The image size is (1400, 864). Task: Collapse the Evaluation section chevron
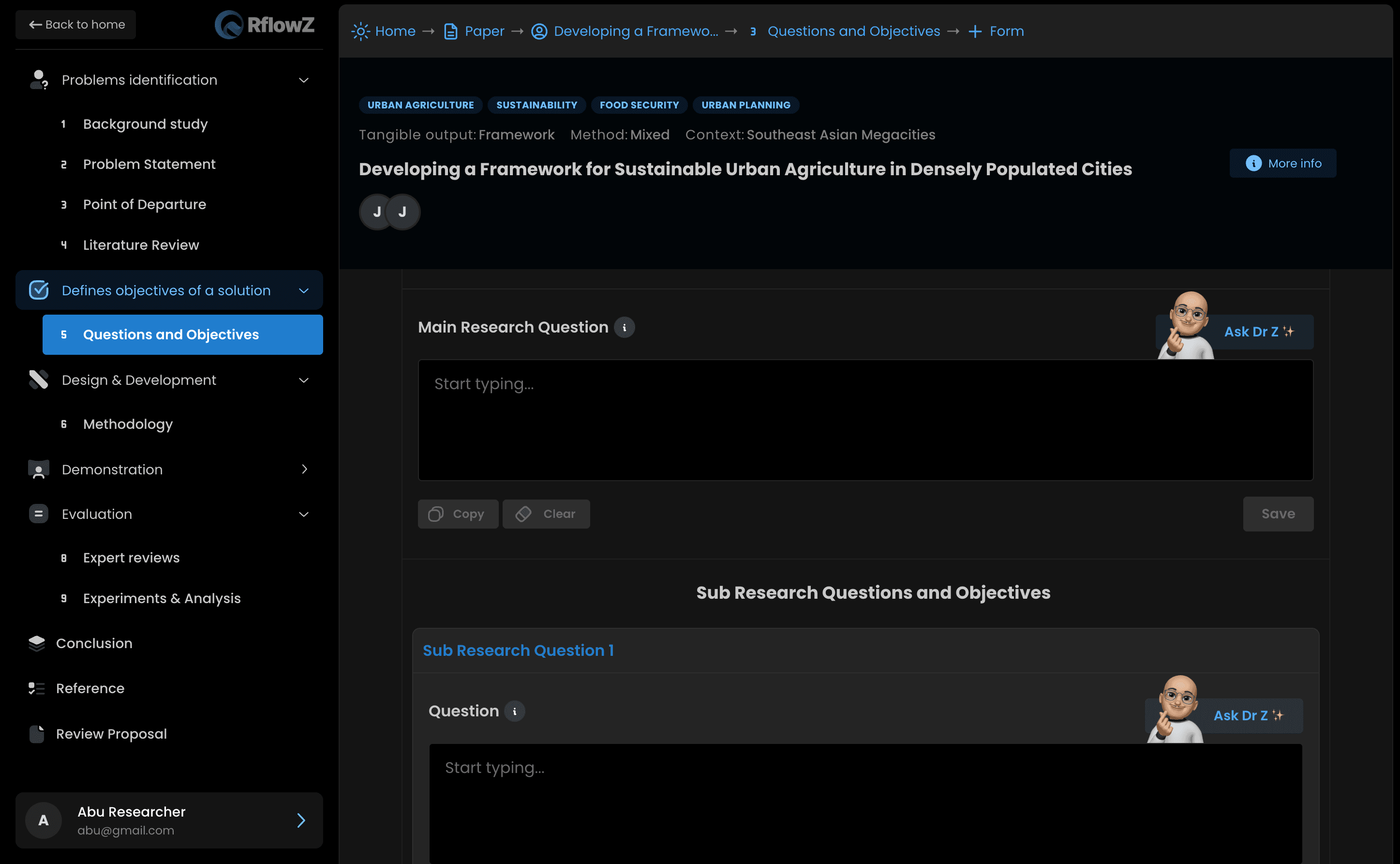click(304, 514)
